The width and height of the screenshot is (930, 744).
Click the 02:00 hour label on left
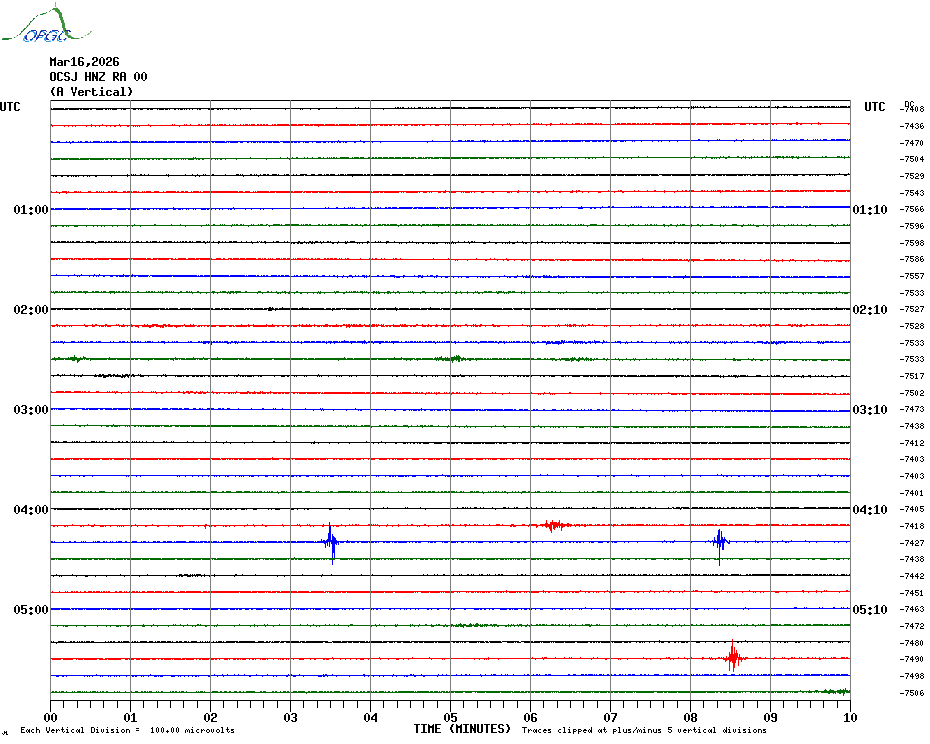[x=31, y=310]
